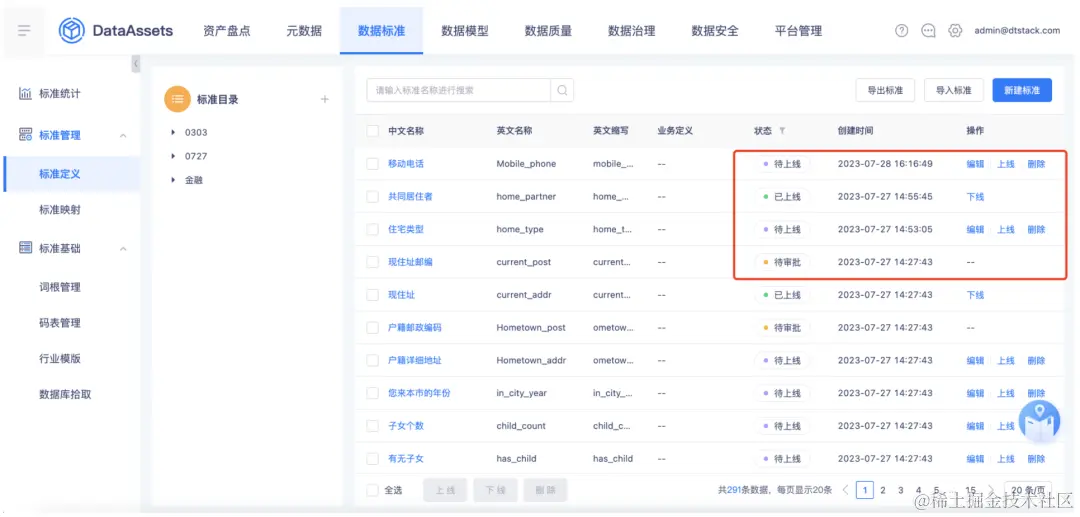The width and height of the screenshot is (1080, 517).
Task: Click 下线 in the 共同居住者 row
Action: pyautogui.click(x=975, y=197)
